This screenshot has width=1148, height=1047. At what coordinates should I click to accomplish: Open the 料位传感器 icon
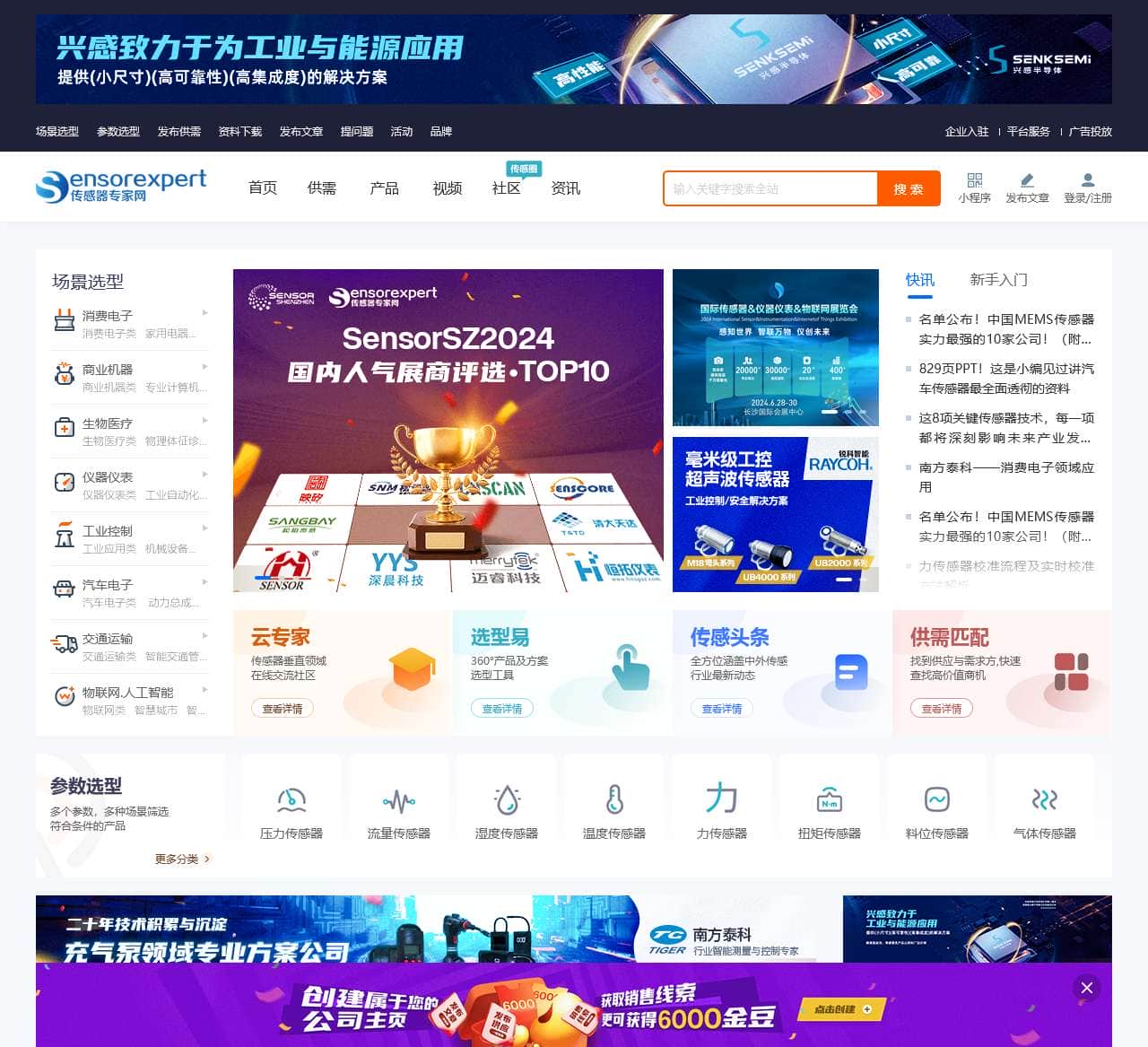[x=937, y=799]
